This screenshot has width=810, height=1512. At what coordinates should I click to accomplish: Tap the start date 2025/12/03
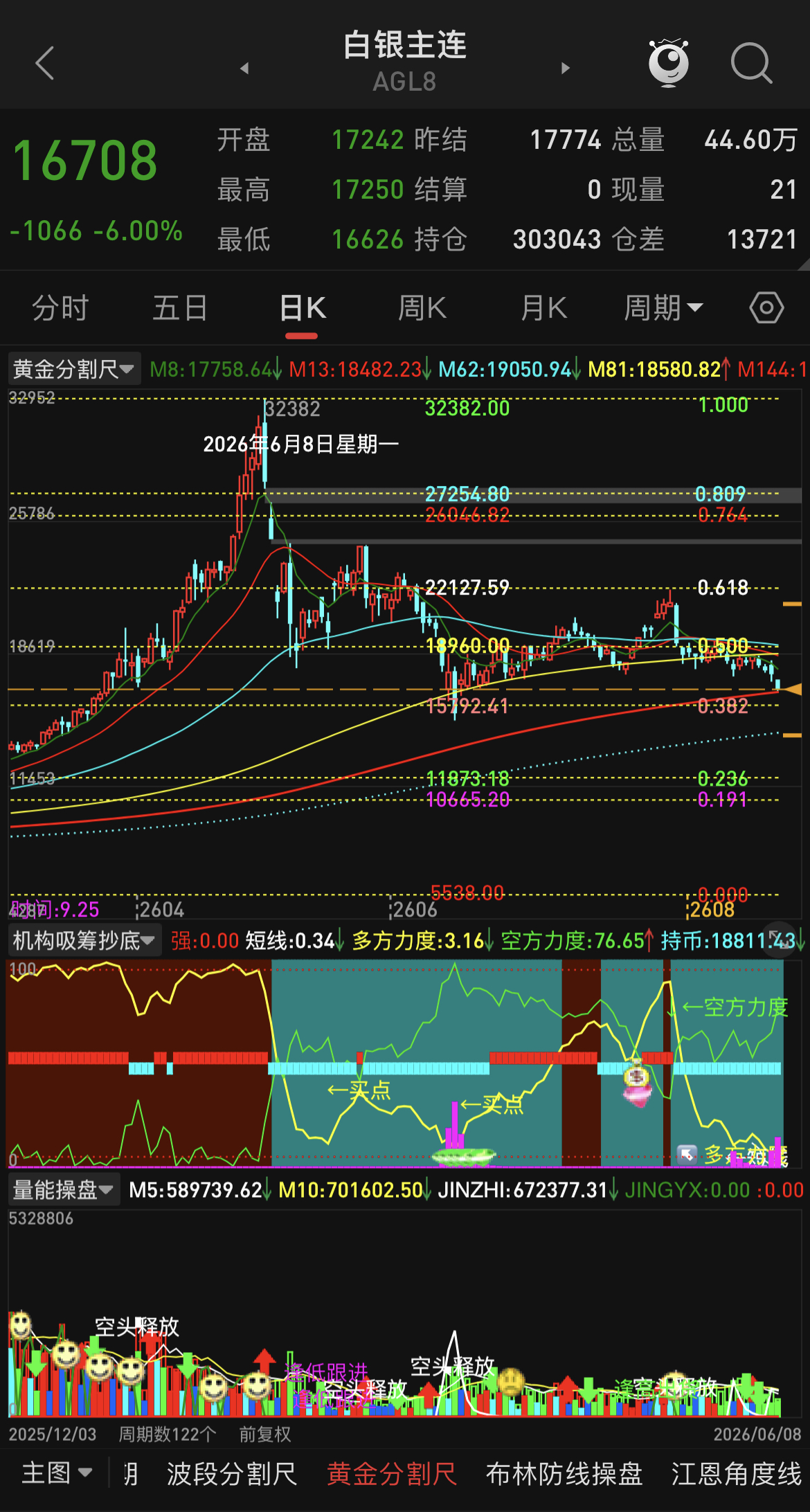[53, 1434]
